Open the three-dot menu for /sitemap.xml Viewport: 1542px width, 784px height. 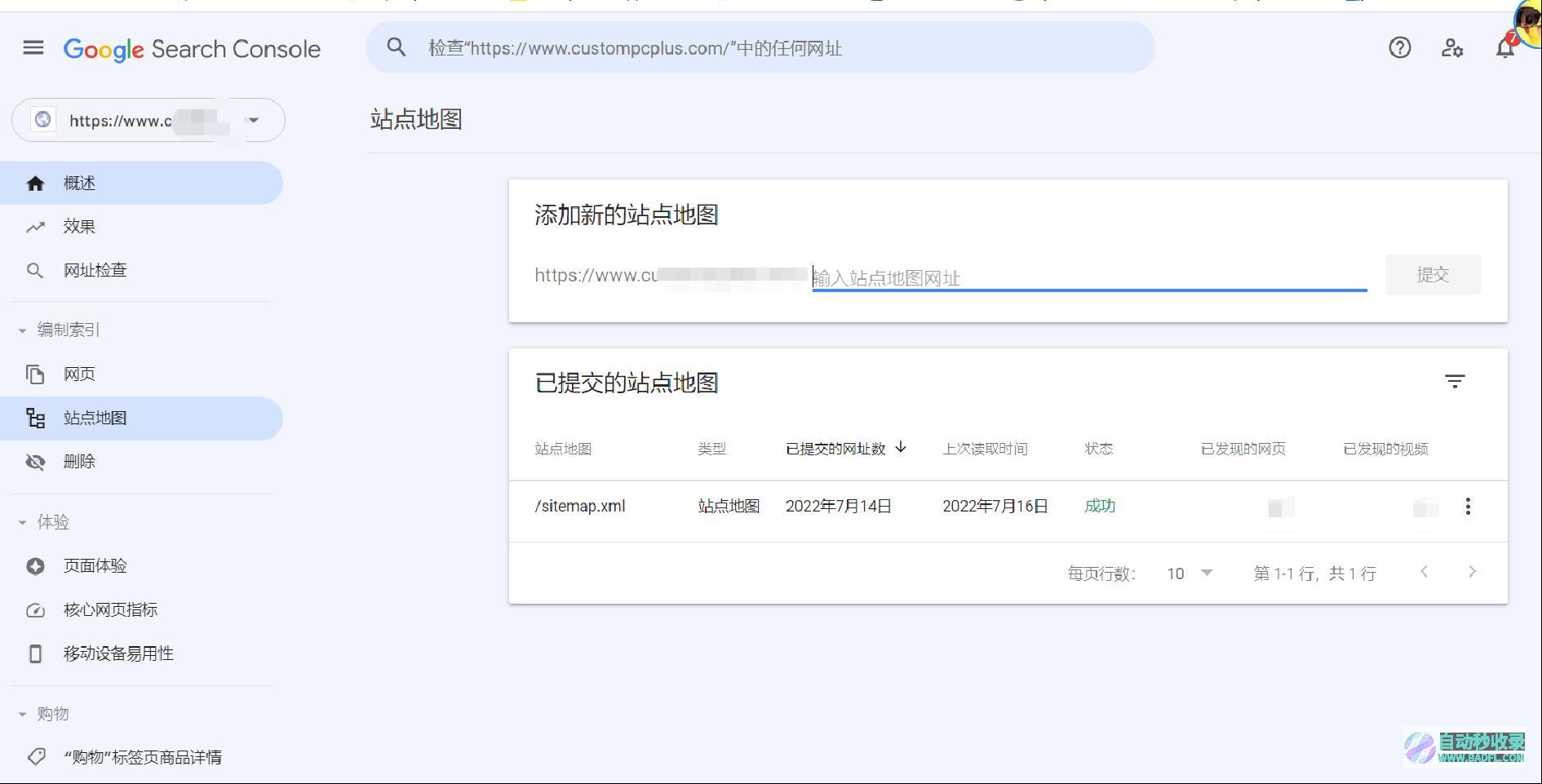pos(1468,507)
